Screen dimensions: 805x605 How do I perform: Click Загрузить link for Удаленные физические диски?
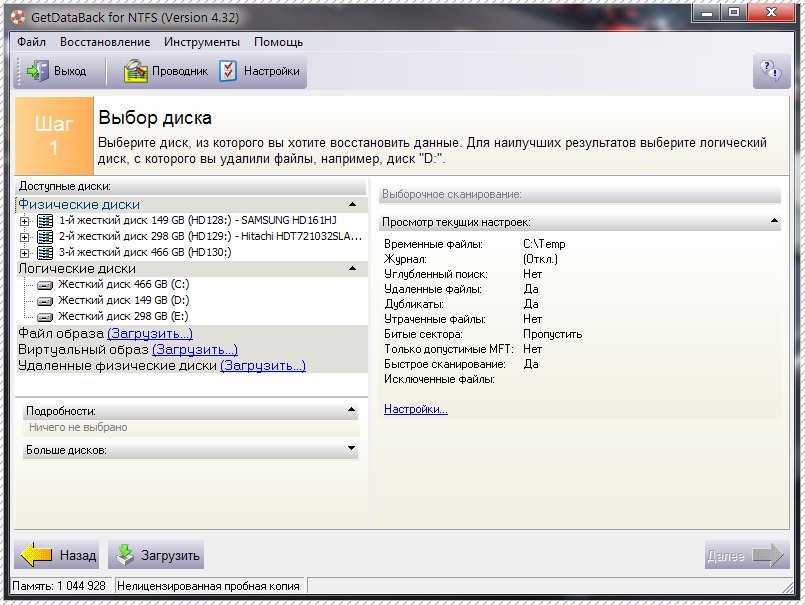(263, 366)
